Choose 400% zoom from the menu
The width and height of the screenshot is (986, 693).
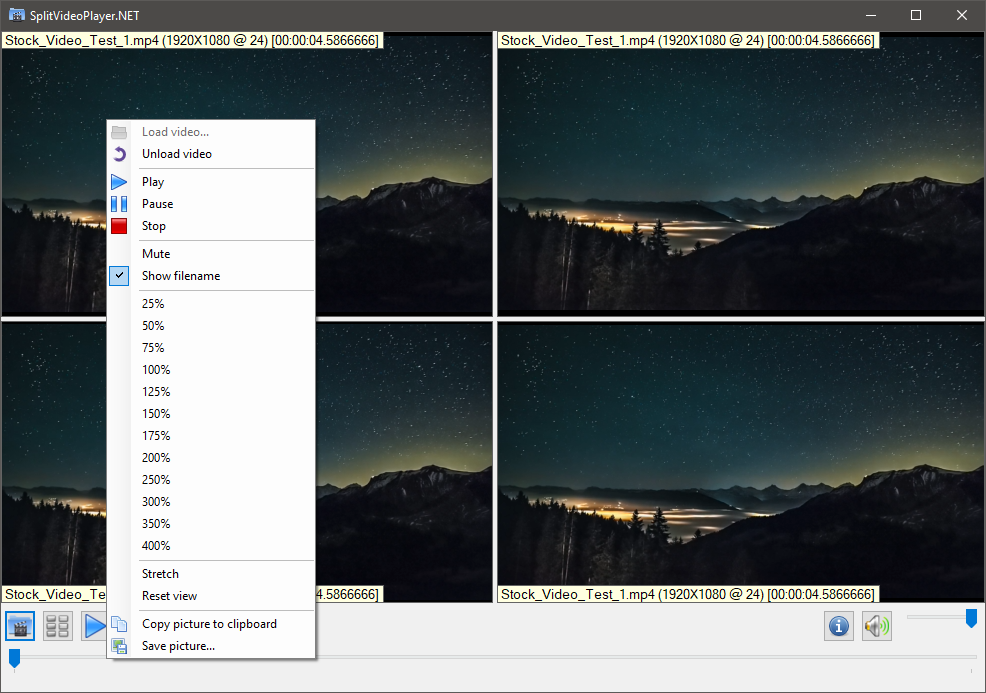click(156, 546)
